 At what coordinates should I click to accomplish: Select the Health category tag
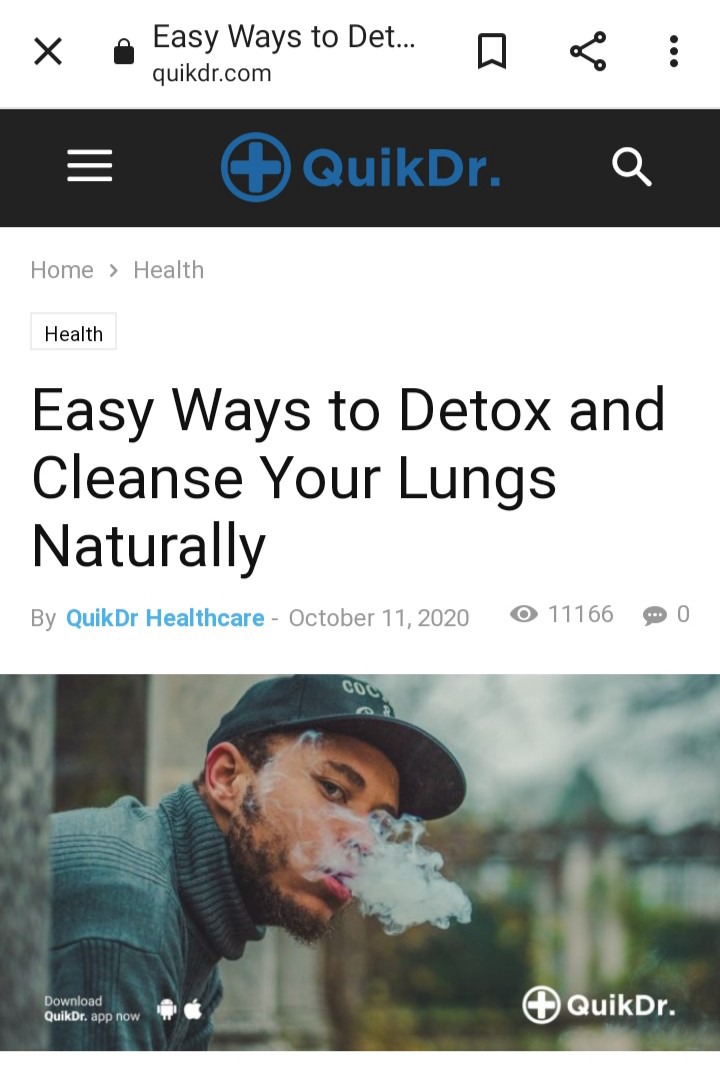tap(74, 332)
